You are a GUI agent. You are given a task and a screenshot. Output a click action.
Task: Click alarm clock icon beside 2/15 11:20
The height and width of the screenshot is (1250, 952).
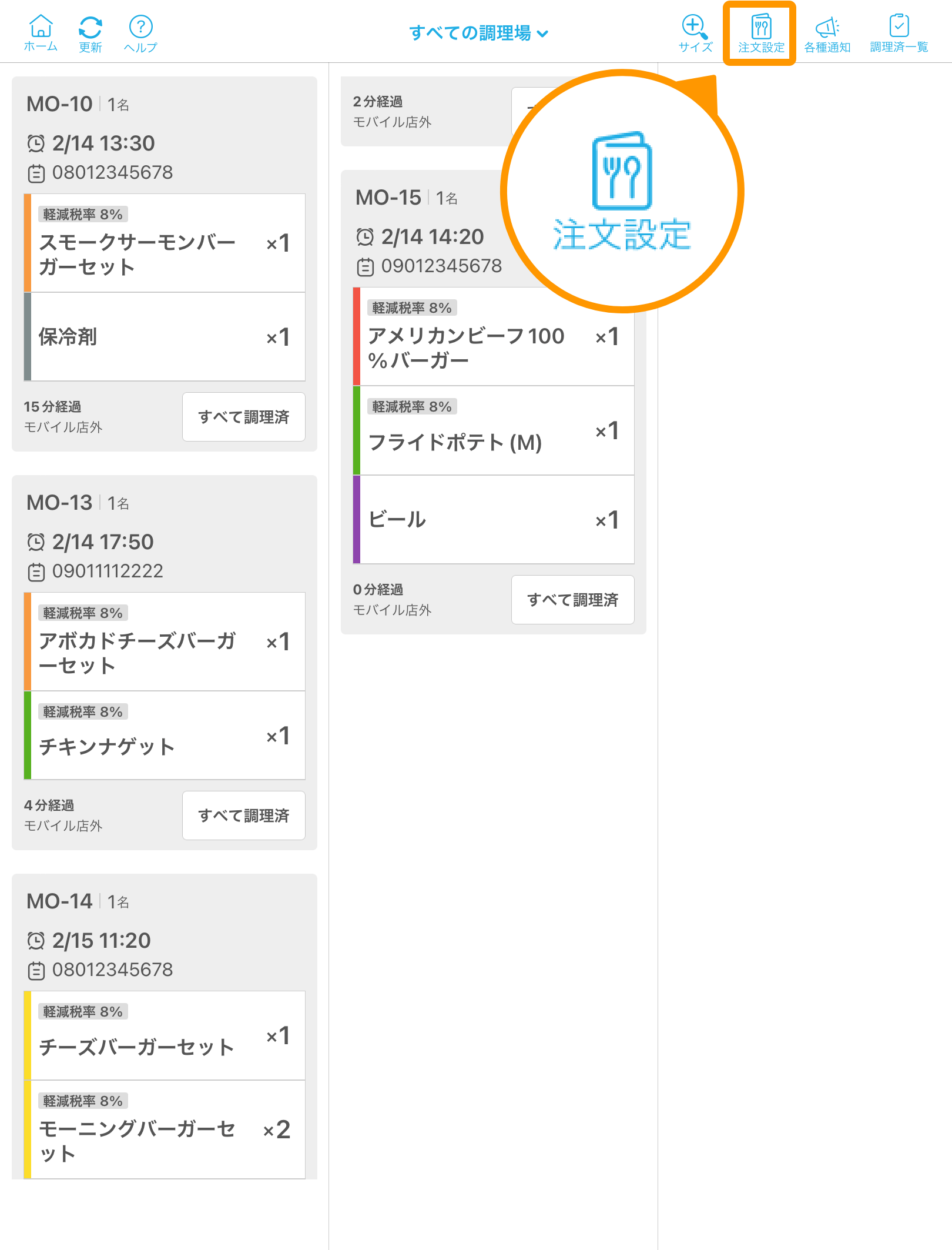click(x=36, y=940)
